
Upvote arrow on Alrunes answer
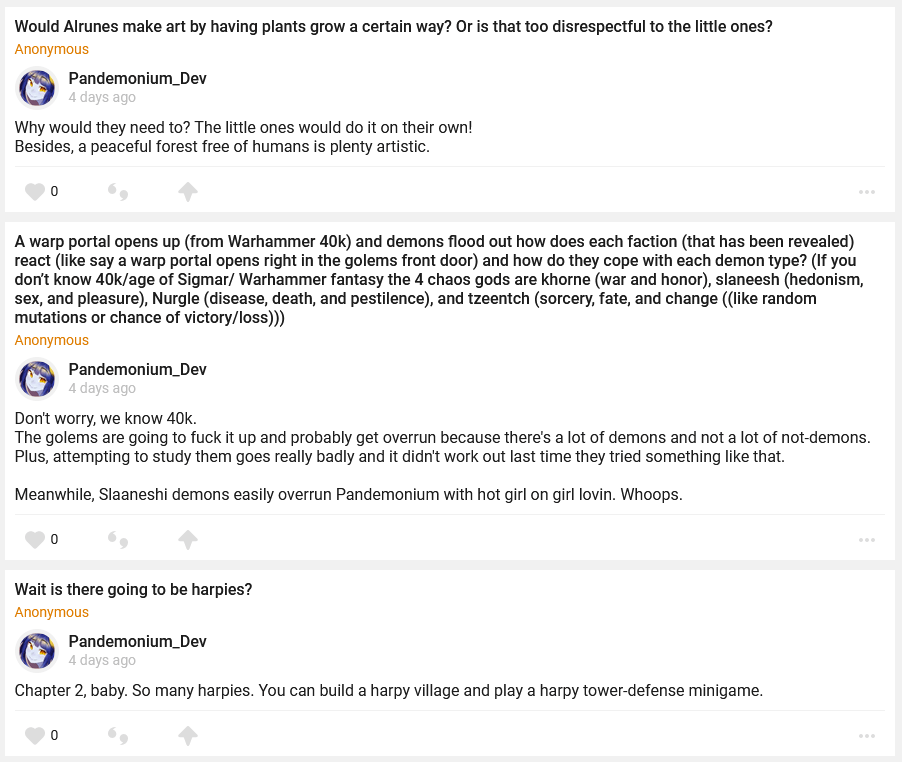(x=187, y=191)
